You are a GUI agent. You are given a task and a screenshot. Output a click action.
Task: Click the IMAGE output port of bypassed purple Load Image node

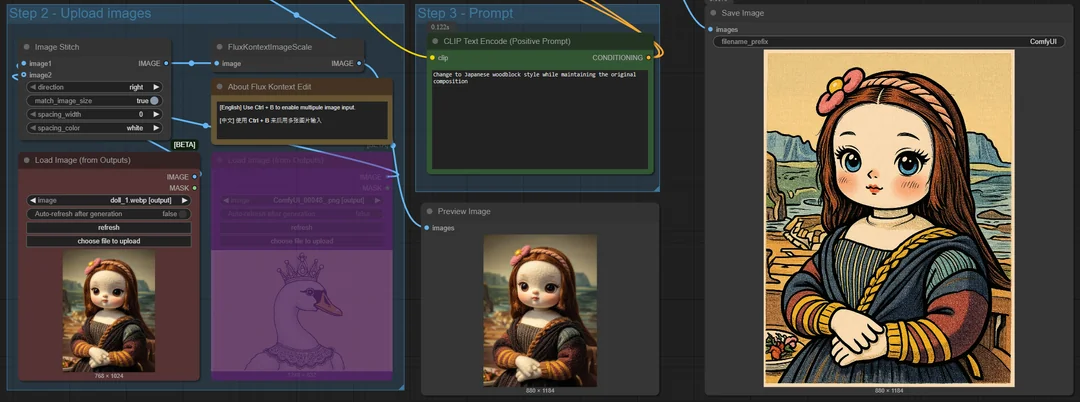[387, 177]
